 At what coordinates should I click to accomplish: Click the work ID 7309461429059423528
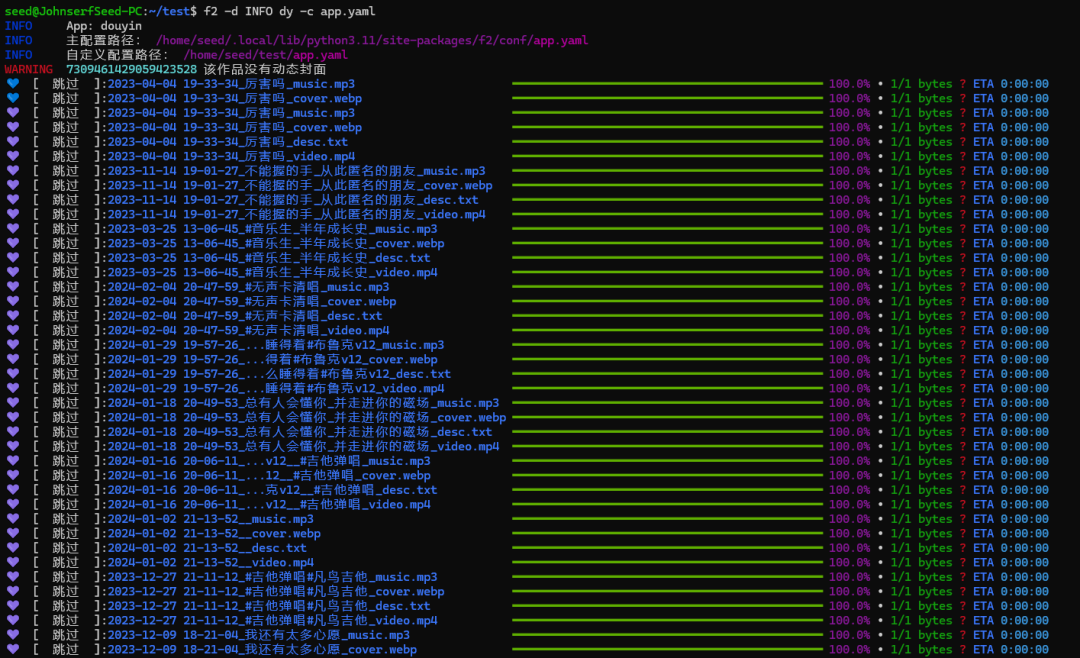point(131,69)
